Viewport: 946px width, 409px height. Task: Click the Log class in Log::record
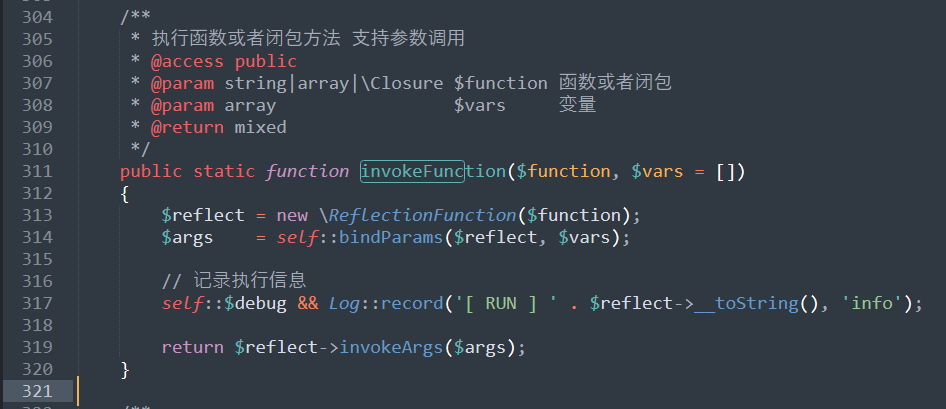[x=344, y=303]
